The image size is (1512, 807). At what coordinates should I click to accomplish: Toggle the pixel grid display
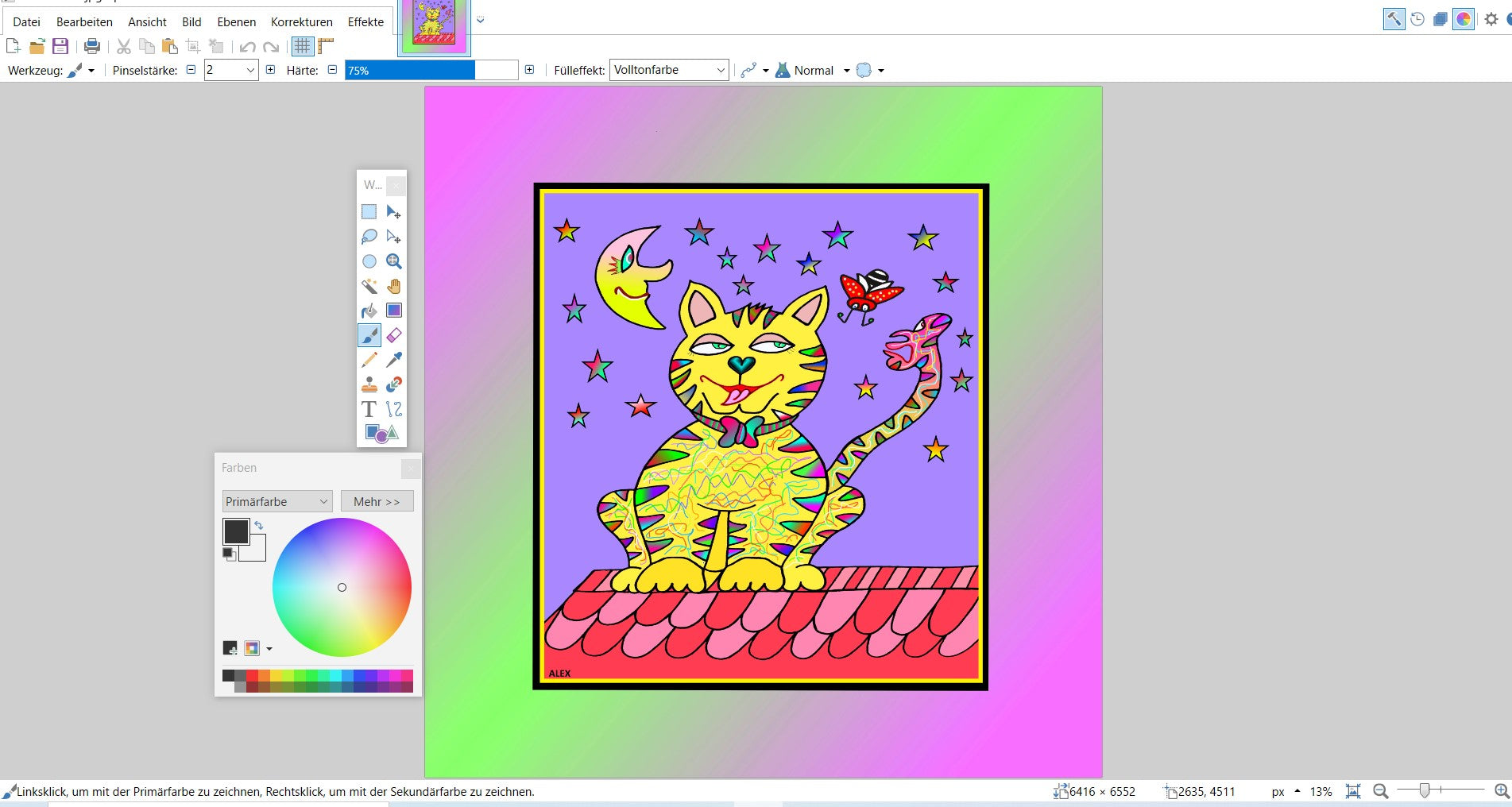point(302,46)
